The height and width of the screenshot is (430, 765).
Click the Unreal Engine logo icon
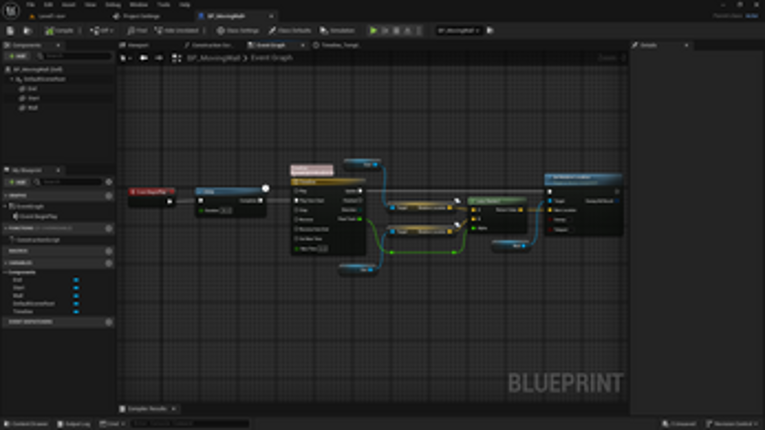point(11,10)
